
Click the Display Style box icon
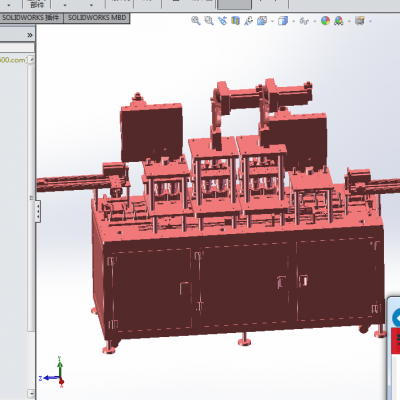[283, 21]
